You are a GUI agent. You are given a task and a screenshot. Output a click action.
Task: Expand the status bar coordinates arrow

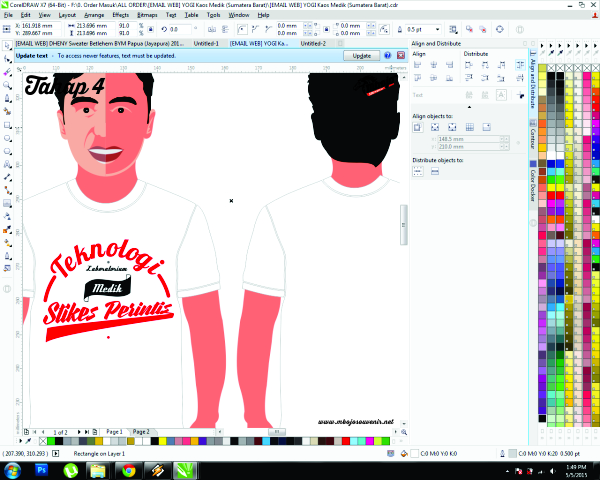55,454
